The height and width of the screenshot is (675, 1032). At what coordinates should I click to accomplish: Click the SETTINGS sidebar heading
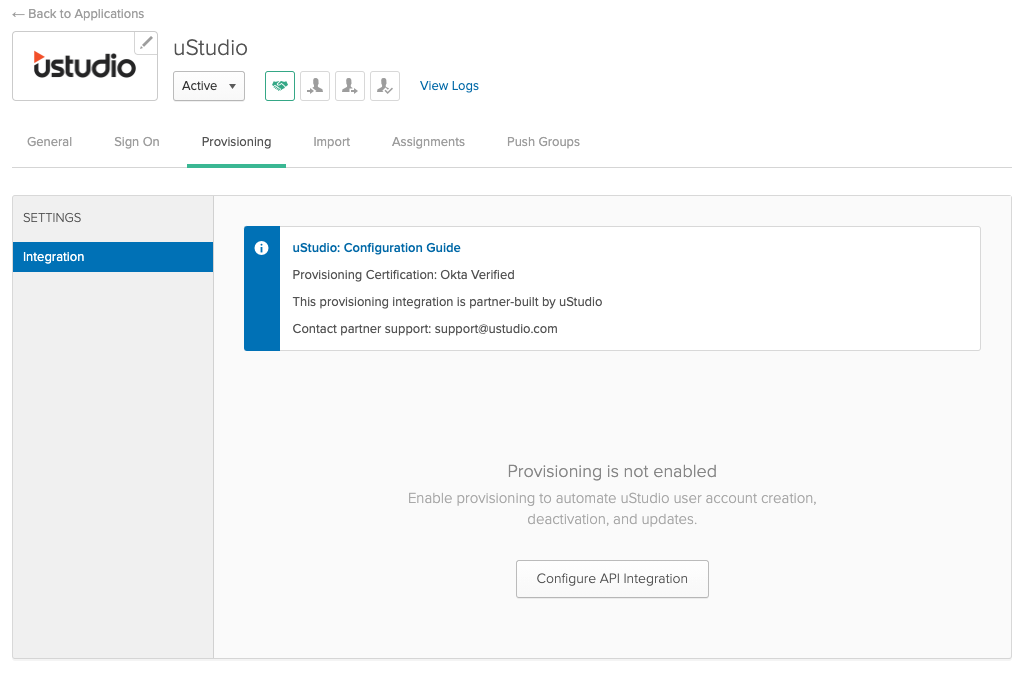[52, 218]
